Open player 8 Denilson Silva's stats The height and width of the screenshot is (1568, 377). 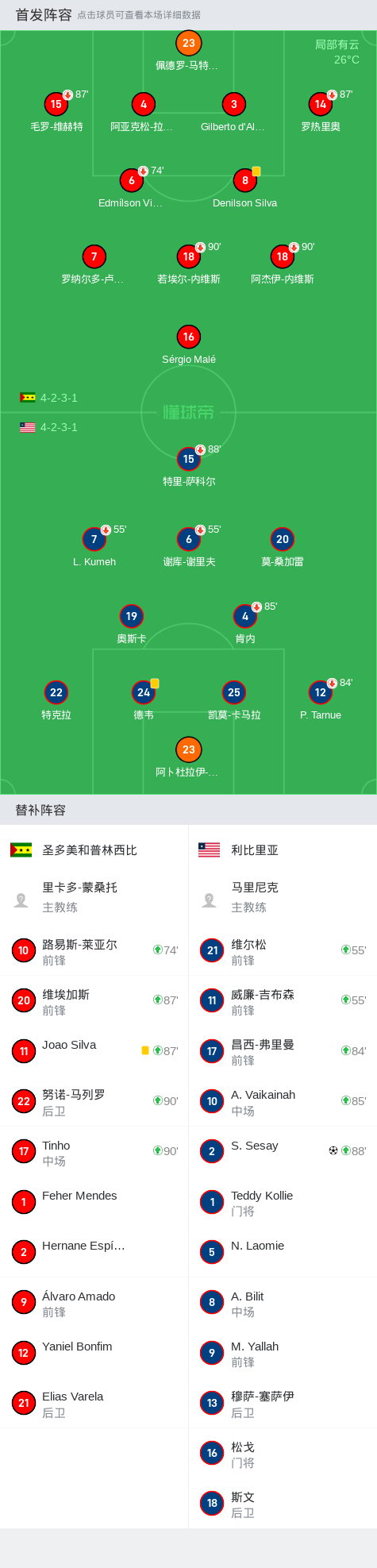click(245, 180)
